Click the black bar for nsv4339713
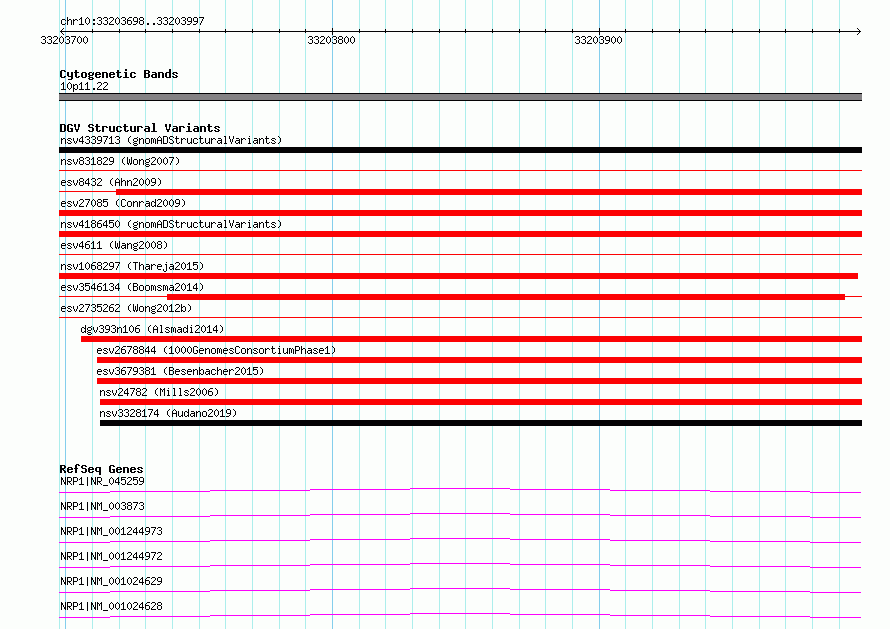This screenshot has height=629, width=890. [460, 150]
